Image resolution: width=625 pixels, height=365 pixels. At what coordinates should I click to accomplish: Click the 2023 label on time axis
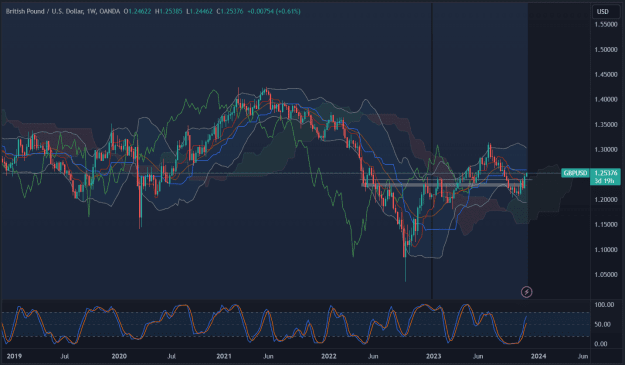(x=434, y=356)
